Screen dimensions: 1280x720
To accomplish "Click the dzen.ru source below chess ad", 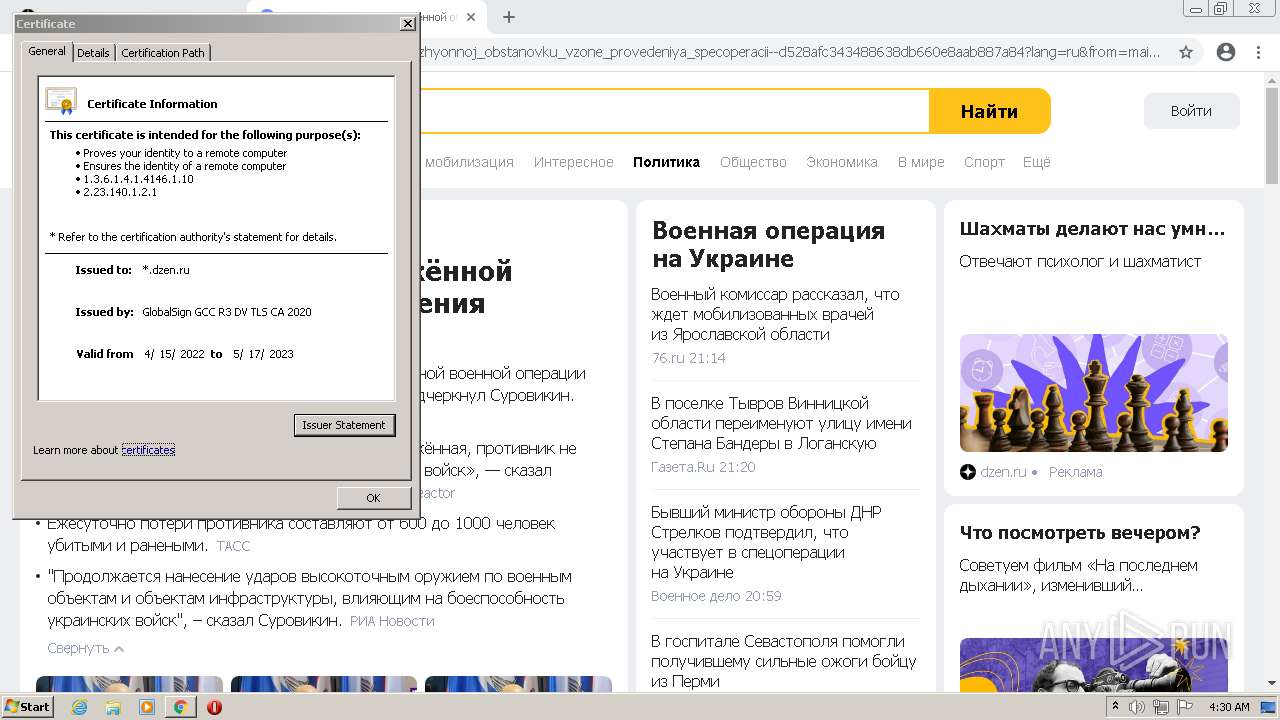I will [x=1003, y=472].
